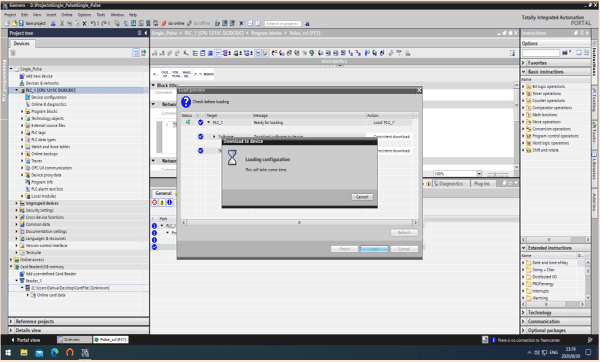Click the Save project toolbar button
This screenshot has height=362, width=600.
point(32,23)
